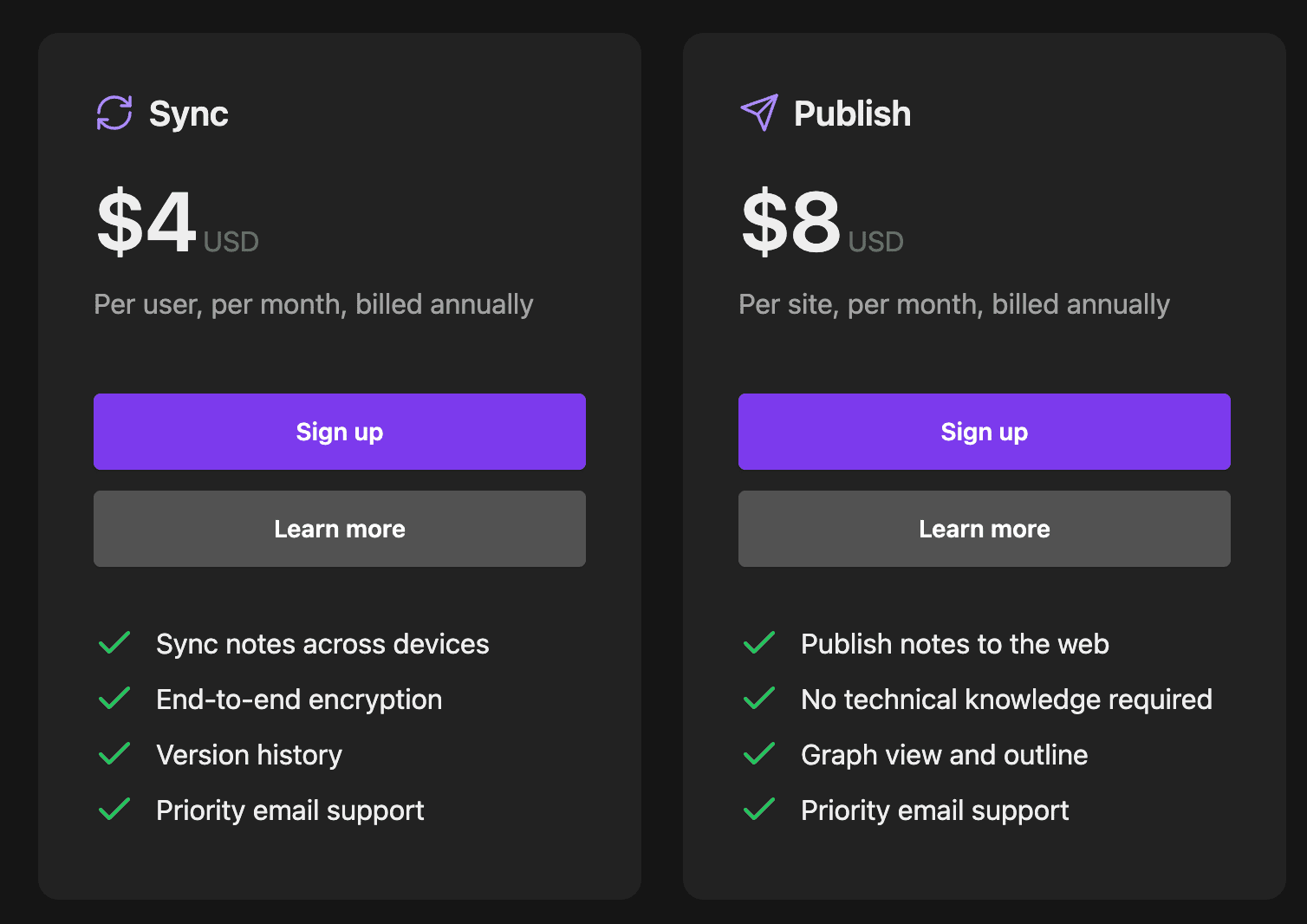Click the "Per user, per month" billing text
This screenshot has height=924, width=1307.
click(x=313, y=304)
